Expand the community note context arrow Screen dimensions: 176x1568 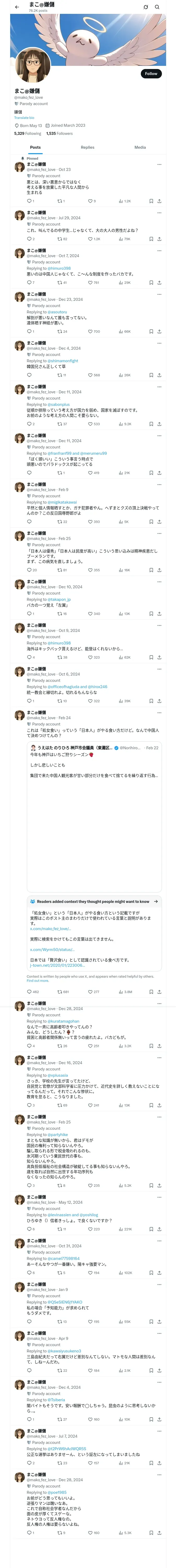(156, 902)
